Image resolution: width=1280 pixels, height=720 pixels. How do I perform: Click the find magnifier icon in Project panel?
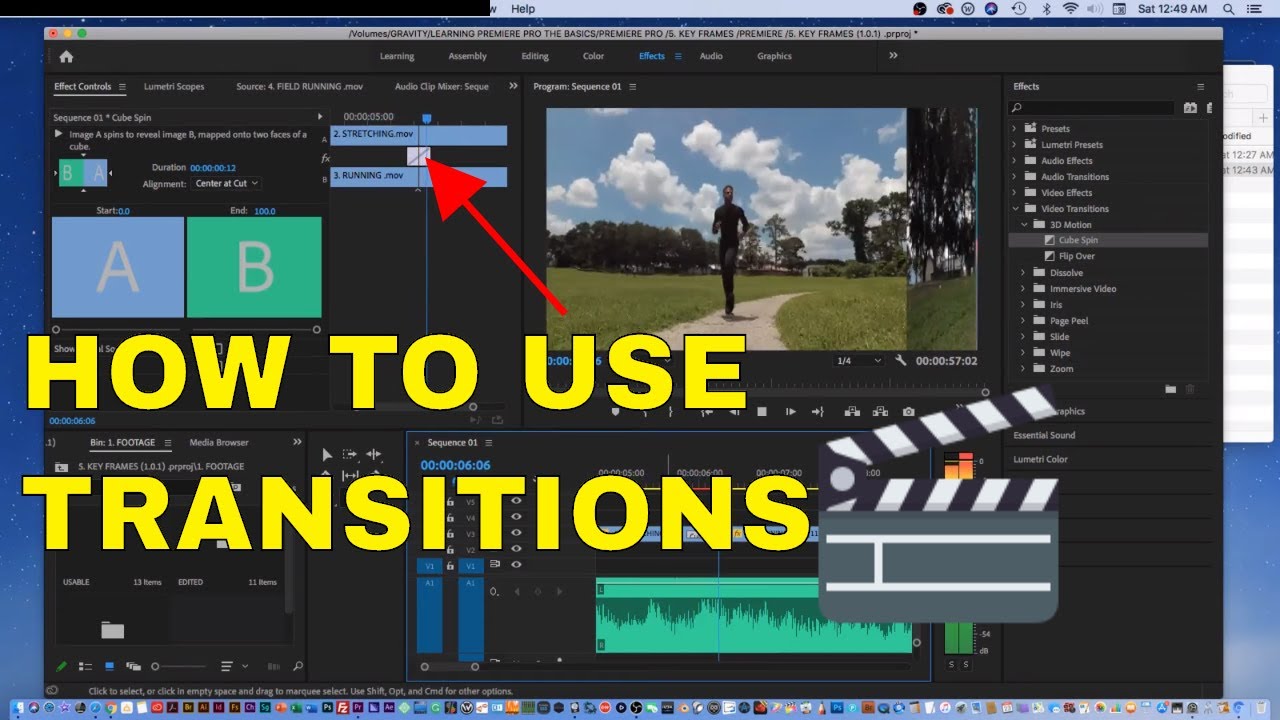(x=298, y=666)
